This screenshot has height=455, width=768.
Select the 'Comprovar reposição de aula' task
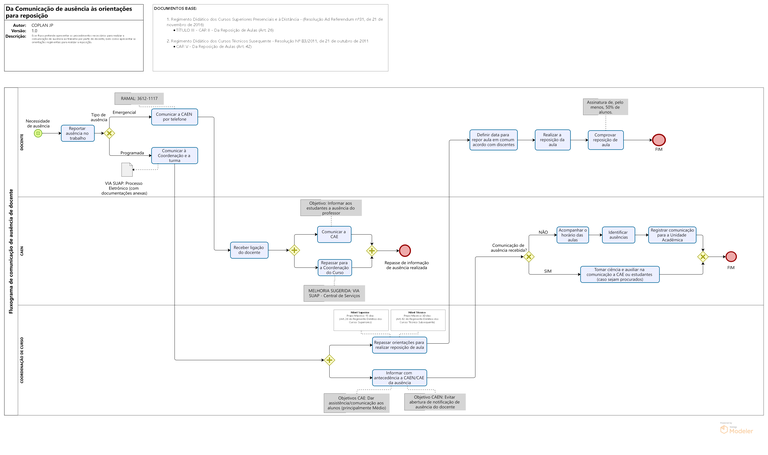click(606, 139)
